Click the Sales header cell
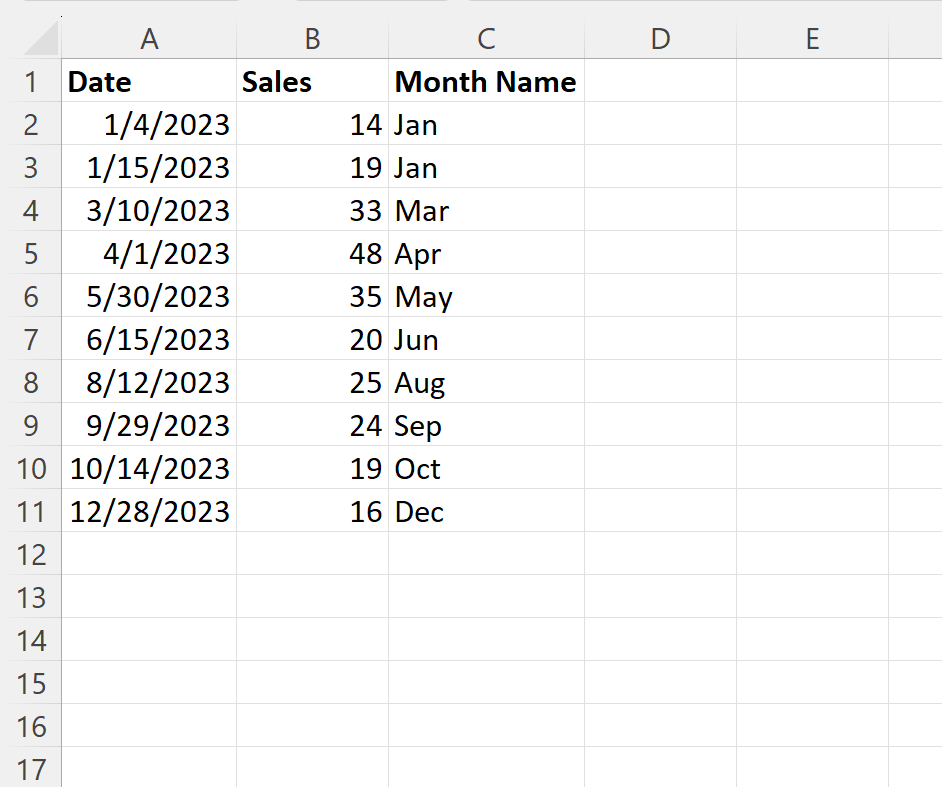Image resolution: width=942 pixels, height=787 pixels. coord(311,82)
